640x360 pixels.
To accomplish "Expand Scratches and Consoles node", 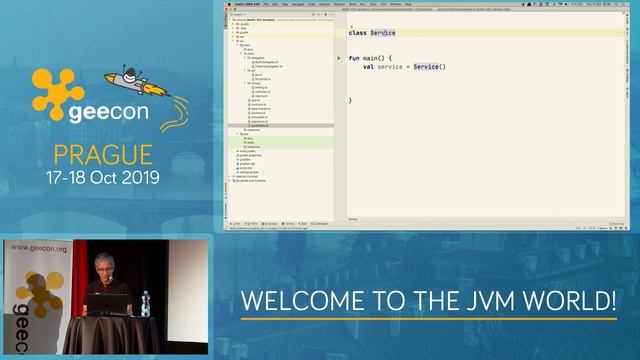I will 229,181.
